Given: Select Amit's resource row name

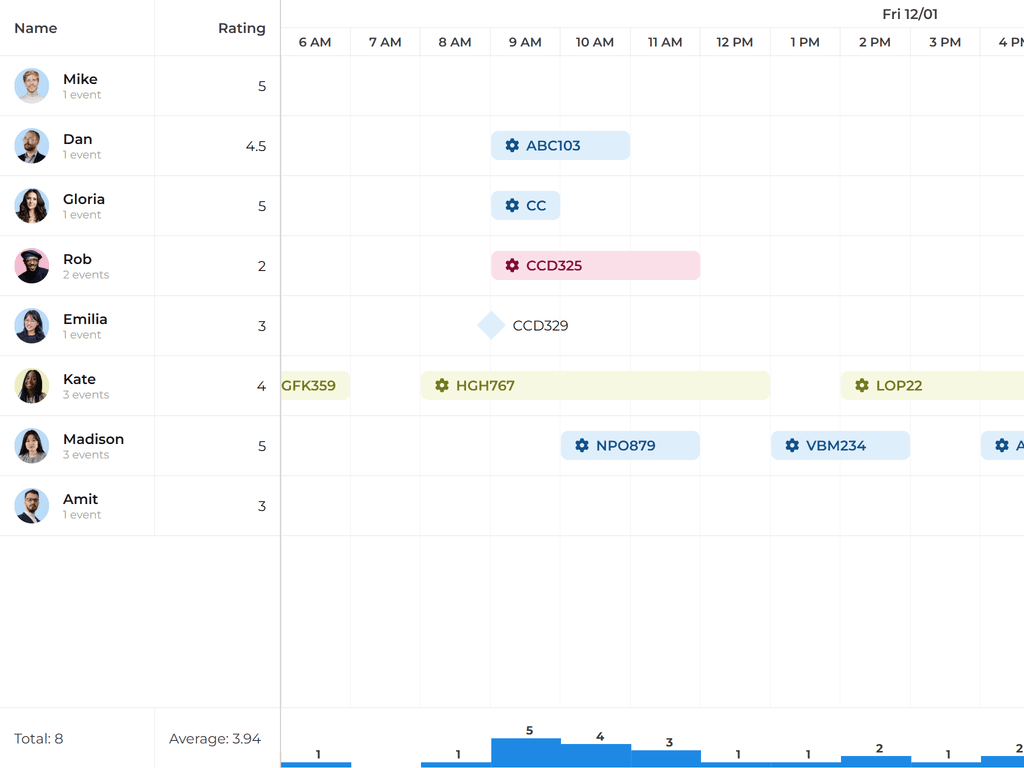Looking at the screenshot, I should pyautogui.click(x=80, y=499).
